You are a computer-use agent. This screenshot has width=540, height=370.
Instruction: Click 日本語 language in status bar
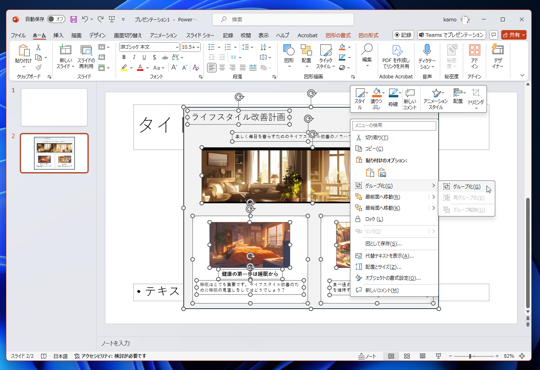(x=60, y=356)
